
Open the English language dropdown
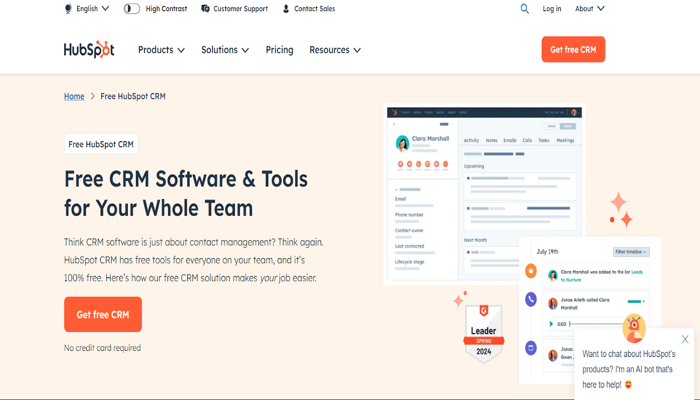click(x=92, y=8)
